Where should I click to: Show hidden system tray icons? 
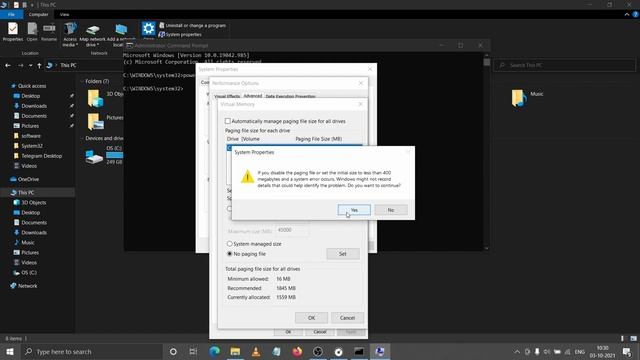click(x=517, y=352)
